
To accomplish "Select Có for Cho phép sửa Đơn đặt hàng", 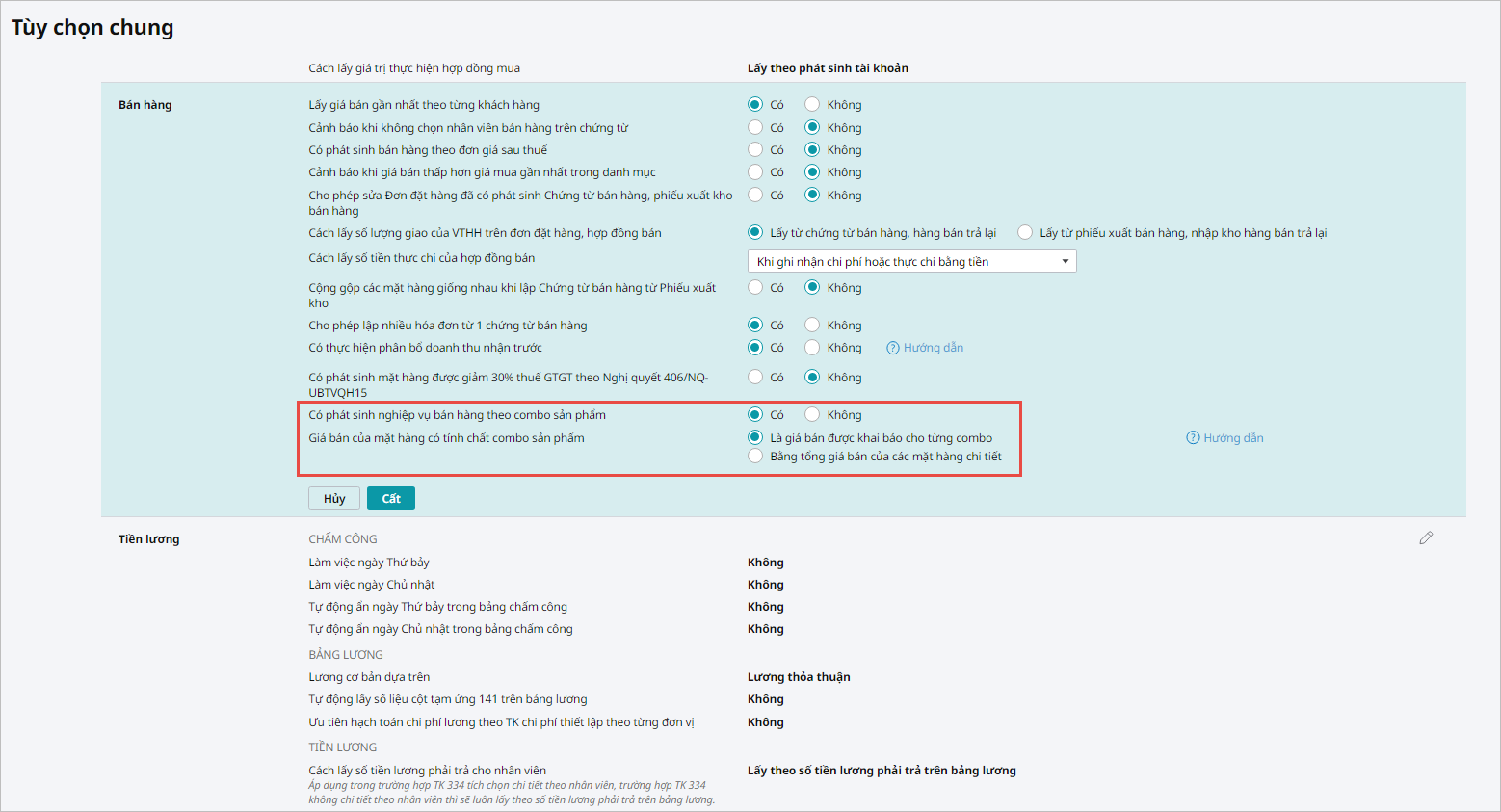I will [x=755, y=195].
